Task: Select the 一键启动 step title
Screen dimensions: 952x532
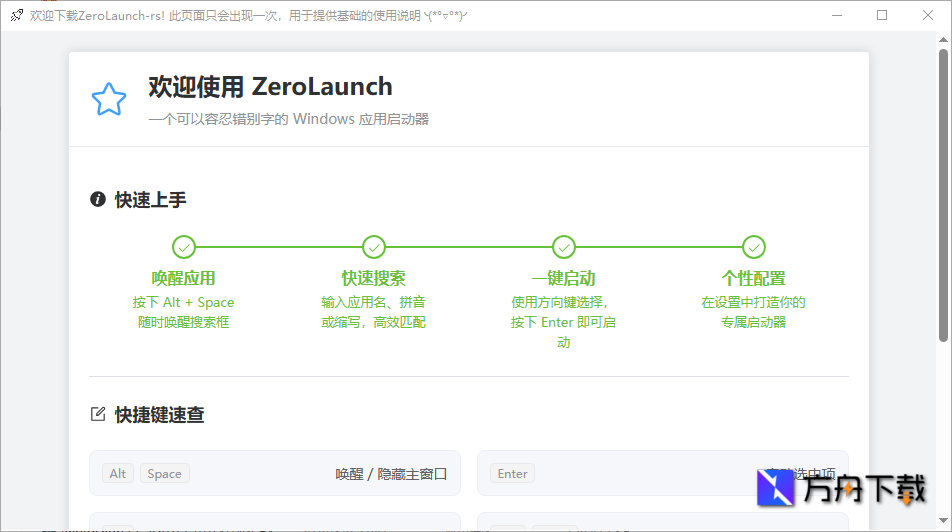Action: coord(563,278)
